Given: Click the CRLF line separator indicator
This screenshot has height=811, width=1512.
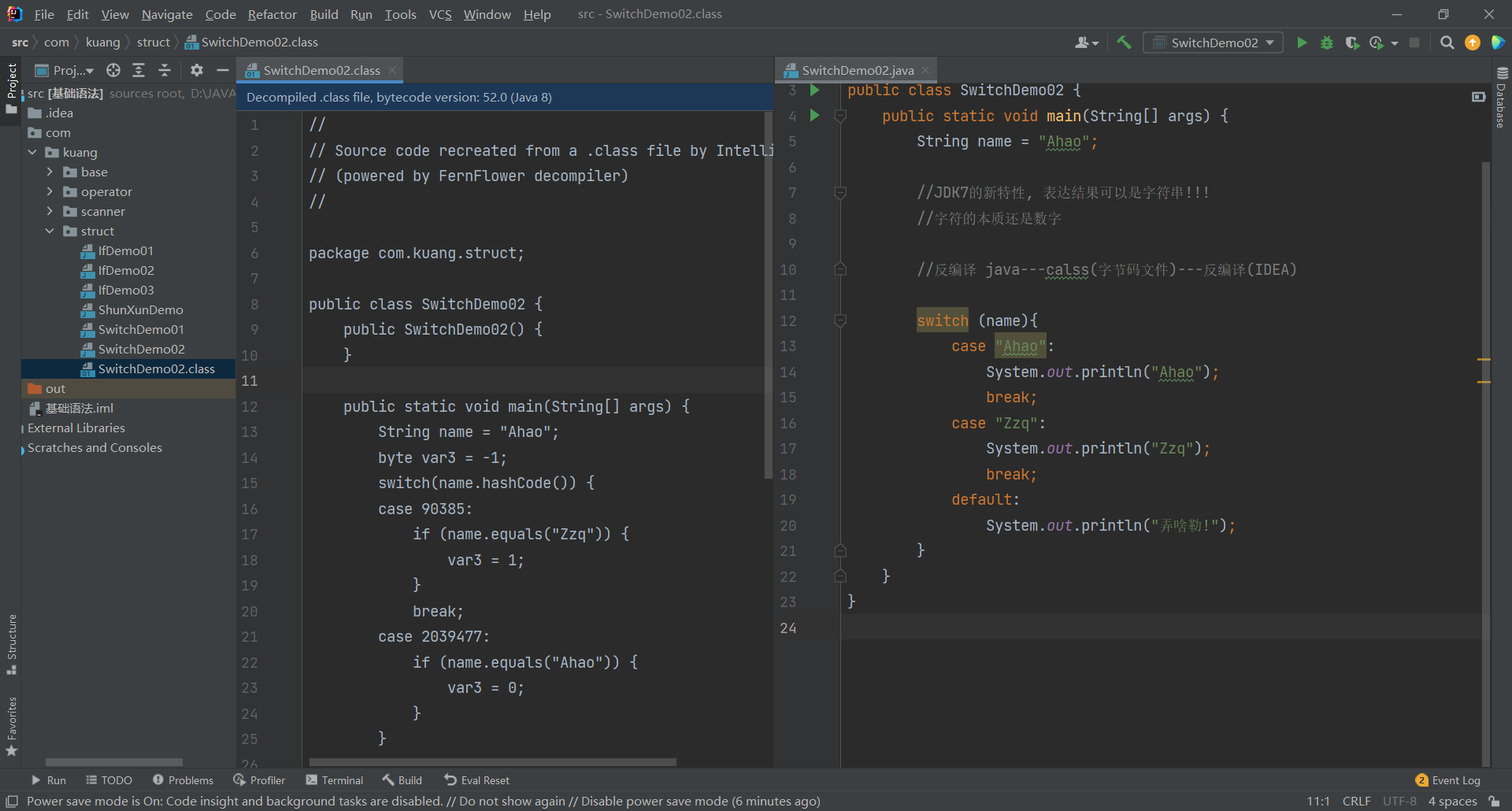Looking at the screenshot, I should [x=1356, y=801].
